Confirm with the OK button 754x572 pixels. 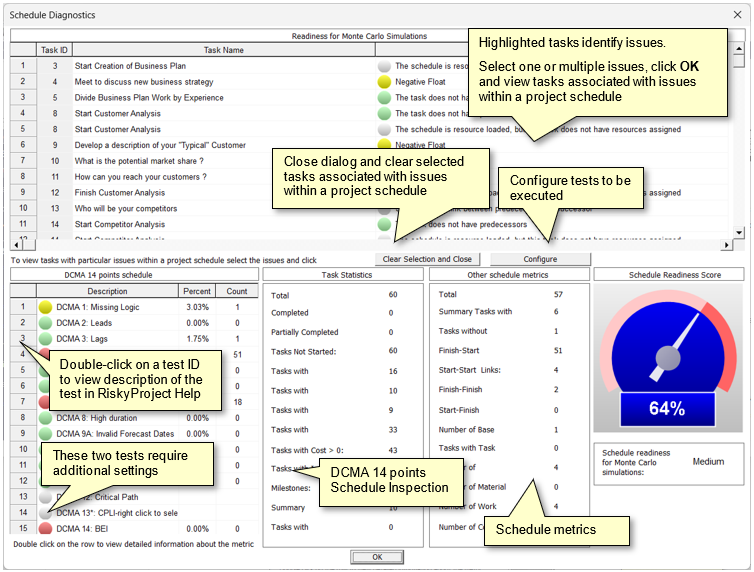pos(376,556)
